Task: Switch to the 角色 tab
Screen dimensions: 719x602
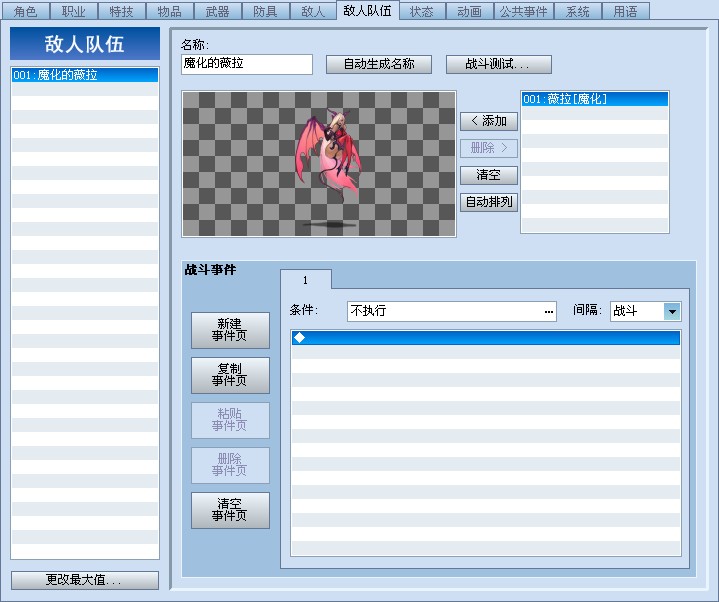Action: (x=26, y=11)
